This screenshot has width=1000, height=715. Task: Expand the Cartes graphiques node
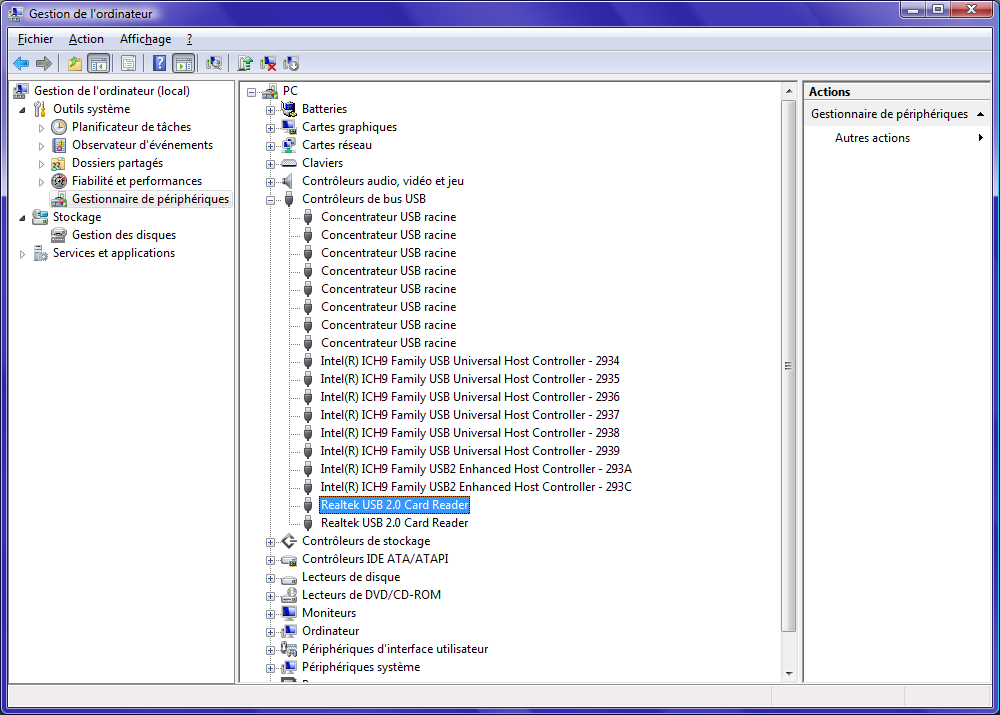(x=270, y=128)
